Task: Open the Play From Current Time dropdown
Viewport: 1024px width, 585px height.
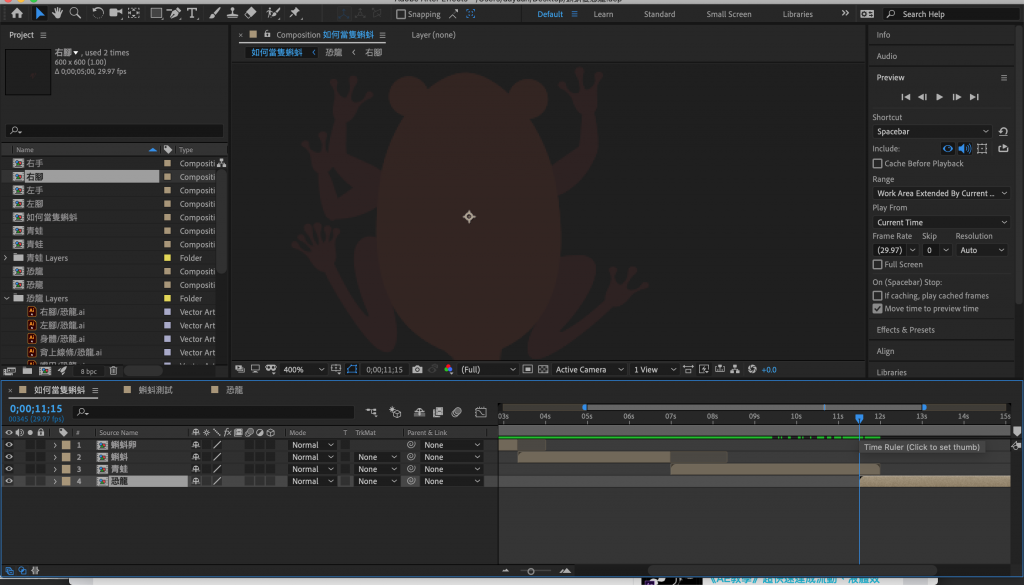Action: pos(941,222)
